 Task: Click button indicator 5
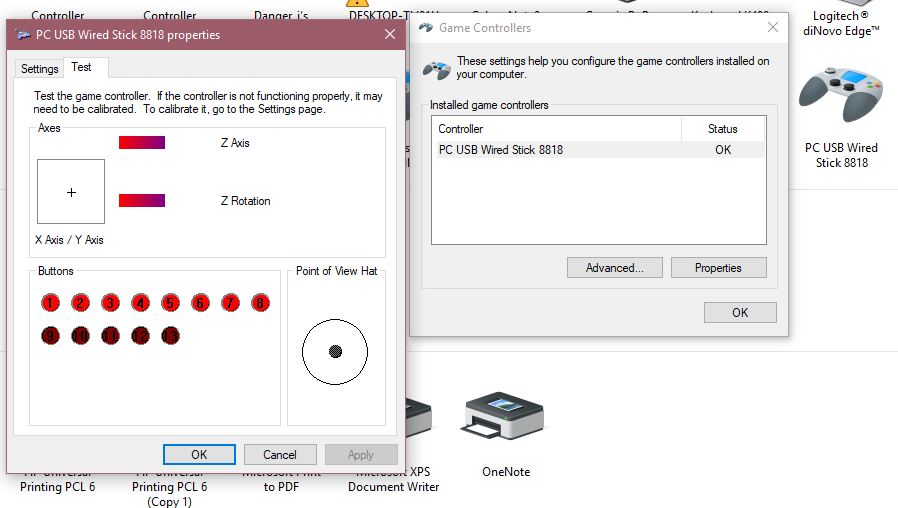pyautogui.click(x=170, y=302)
